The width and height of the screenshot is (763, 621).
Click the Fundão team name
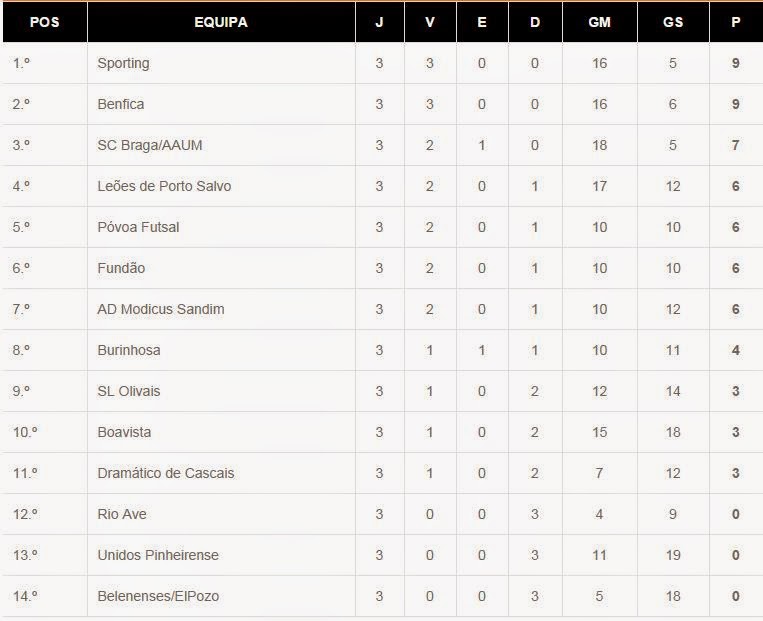click(121, 268)
